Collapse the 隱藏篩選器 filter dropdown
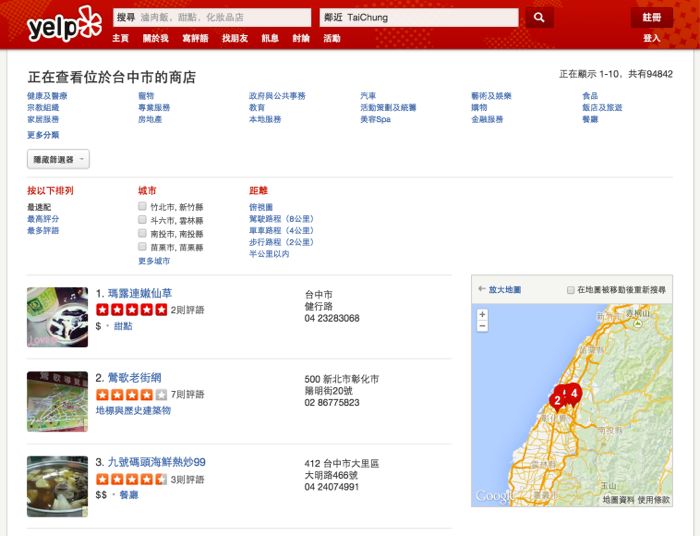 click(x=58, y=159)
